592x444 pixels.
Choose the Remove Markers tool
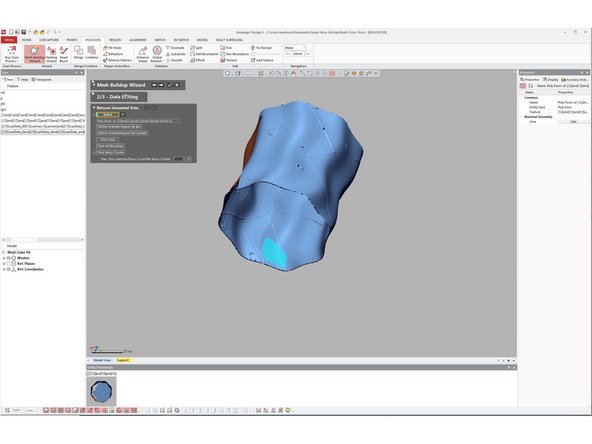click(117, 60)
